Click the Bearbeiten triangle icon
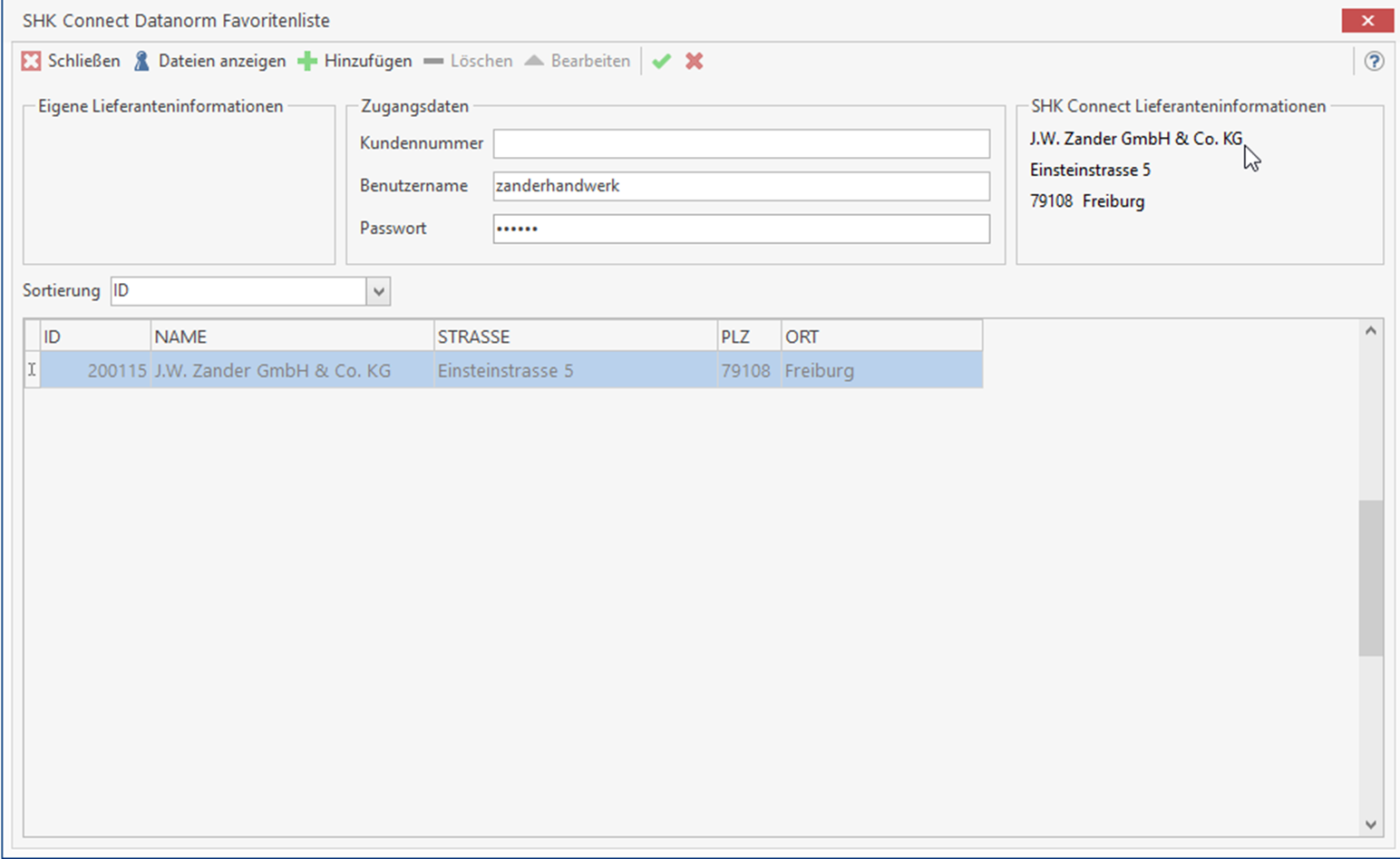Screen dimensions: 1400x859 coord(535,61)
